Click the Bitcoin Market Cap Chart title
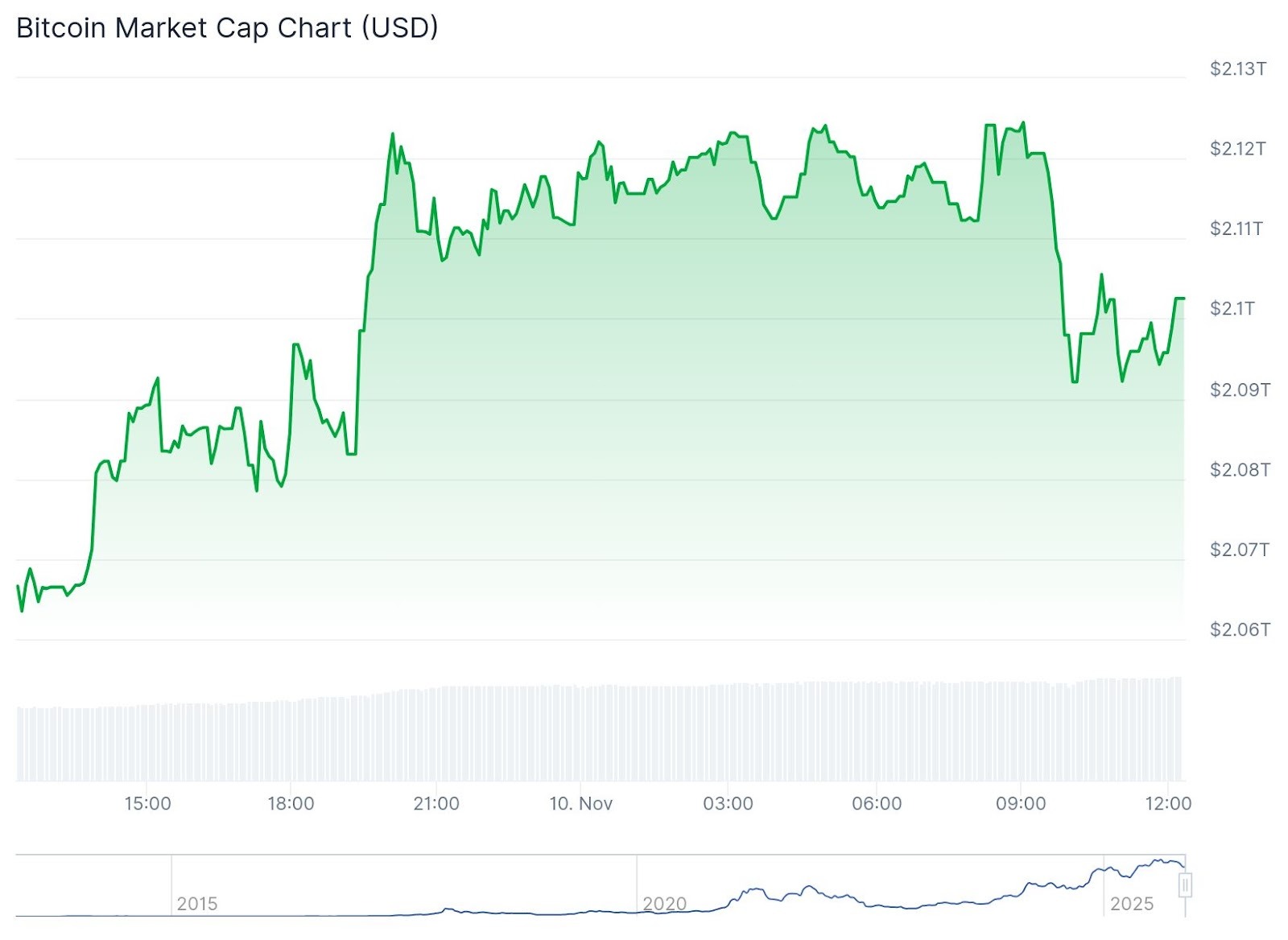1288x940 pixels. tap(227, 28)
